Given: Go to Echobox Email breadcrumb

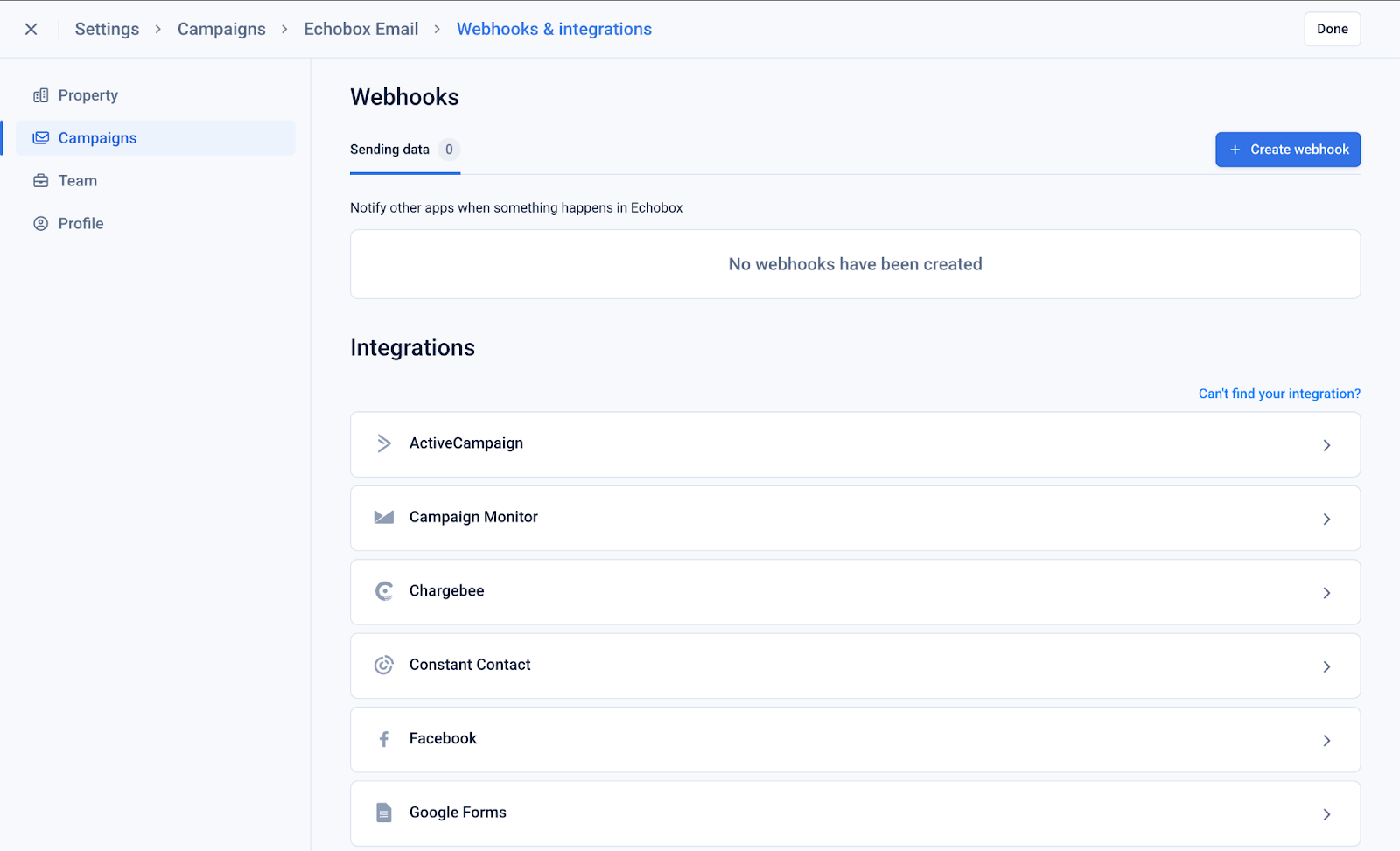Looking at the screenshot, I should 360,29.
